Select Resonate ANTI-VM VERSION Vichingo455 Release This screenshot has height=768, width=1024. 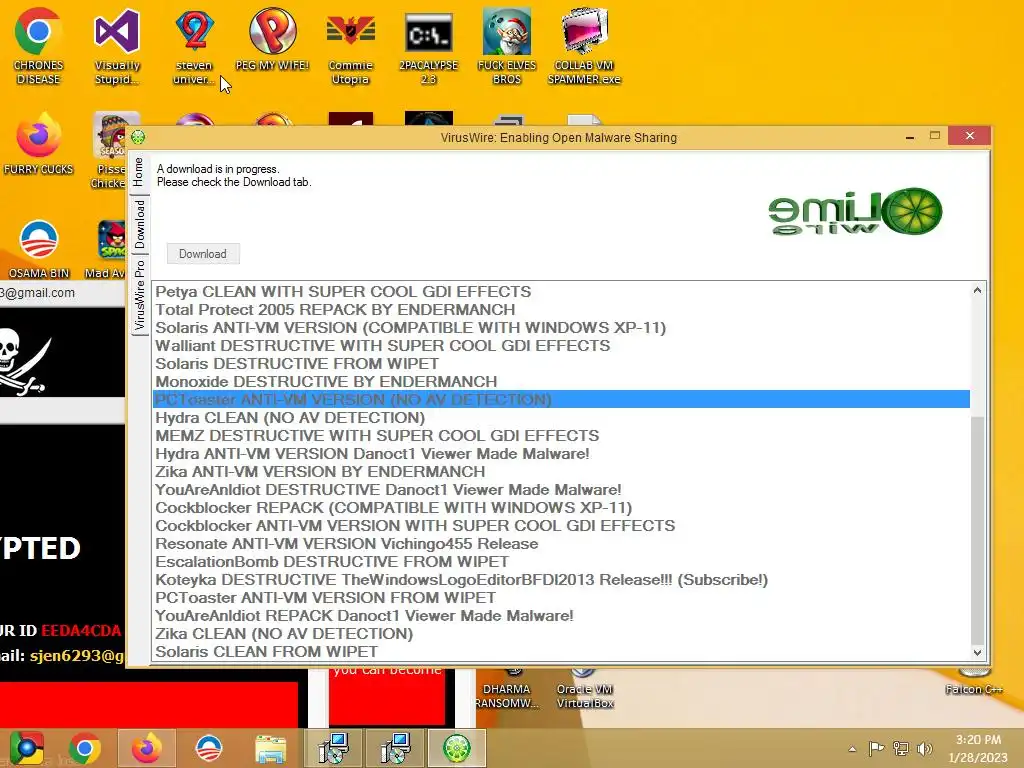(561, 544)
